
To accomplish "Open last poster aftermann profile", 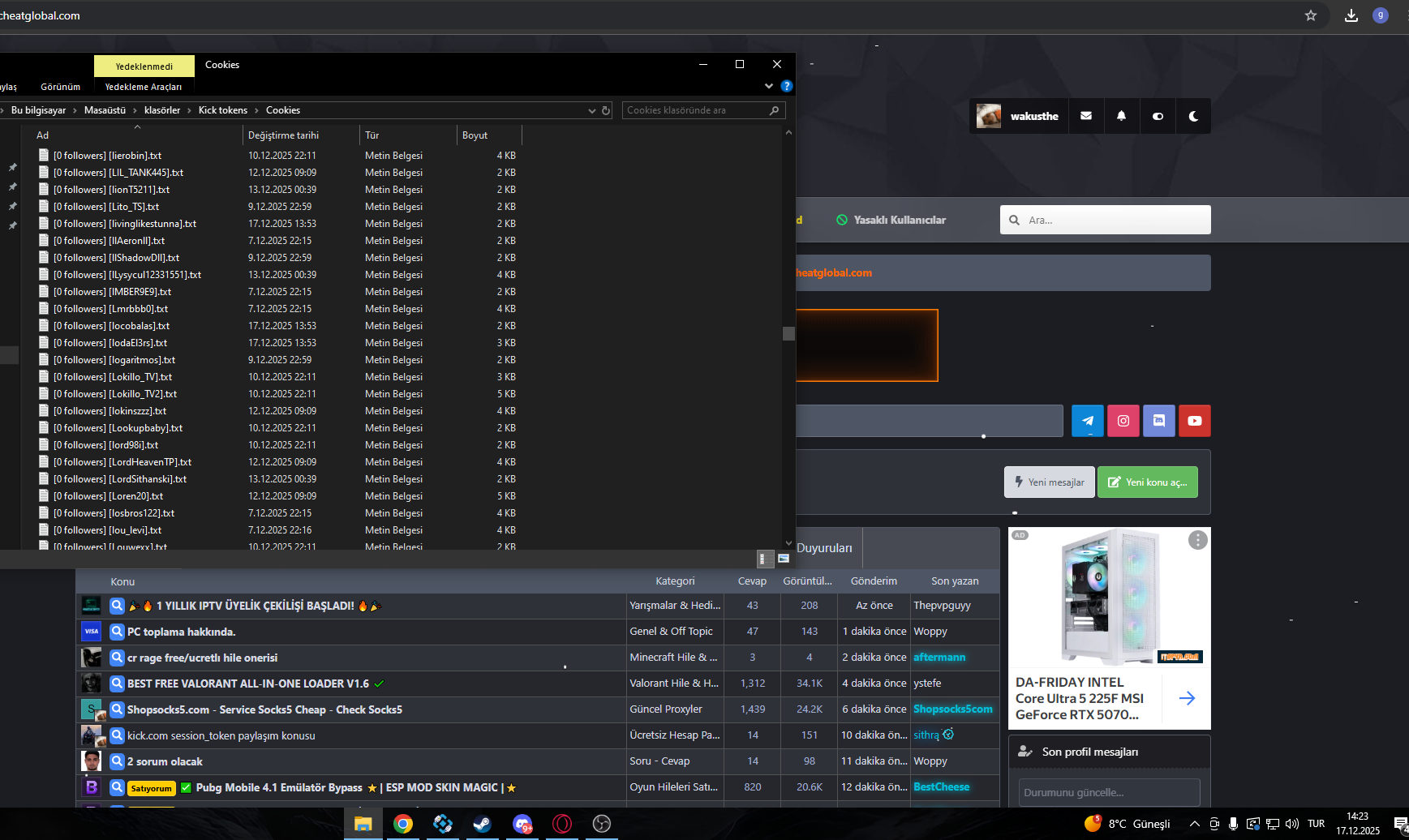I will coord(939,658).
